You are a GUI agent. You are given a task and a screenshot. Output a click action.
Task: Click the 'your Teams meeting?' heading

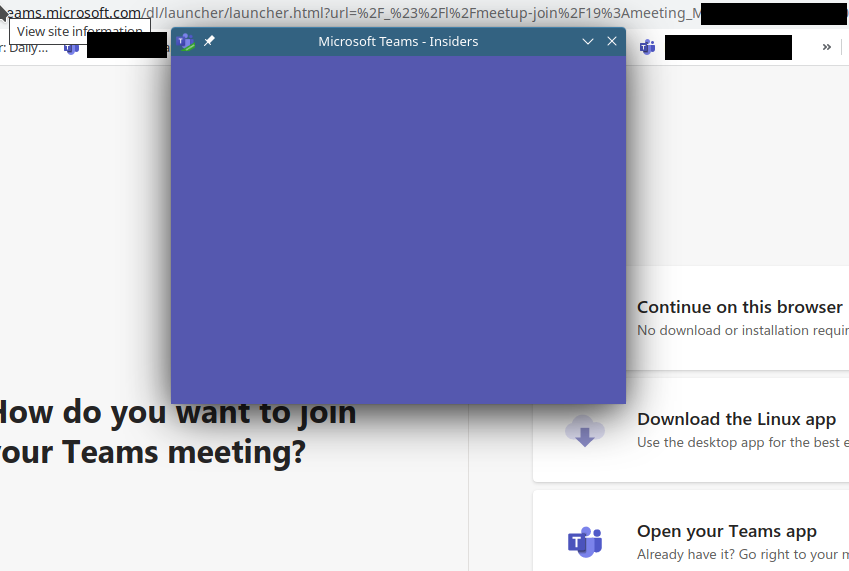(x=153, y=452)
